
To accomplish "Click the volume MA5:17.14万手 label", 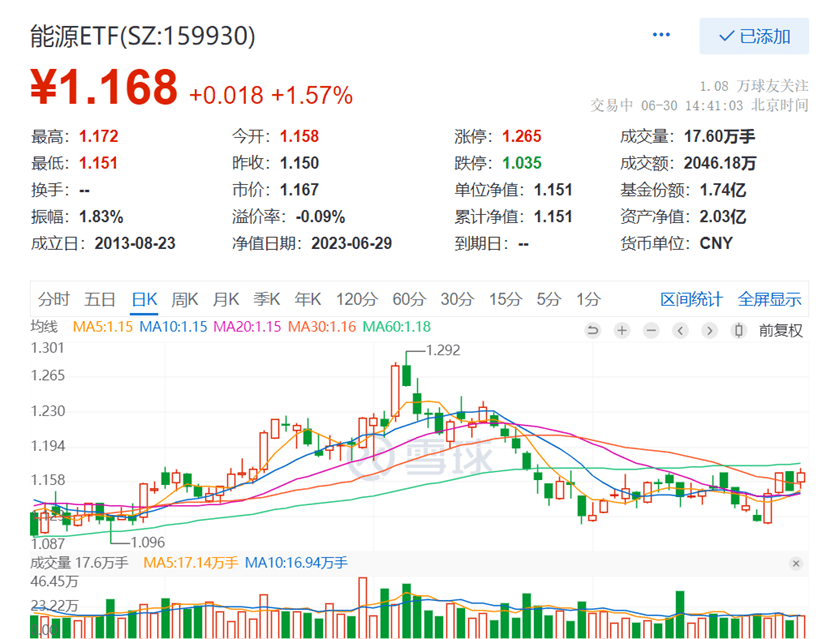I will tap(191, 563).
